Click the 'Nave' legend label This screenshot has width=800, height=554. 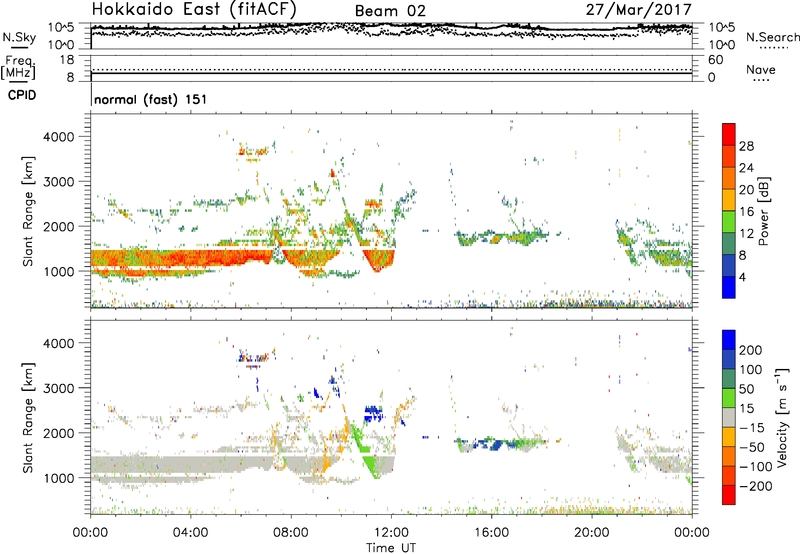coord(761,69)
